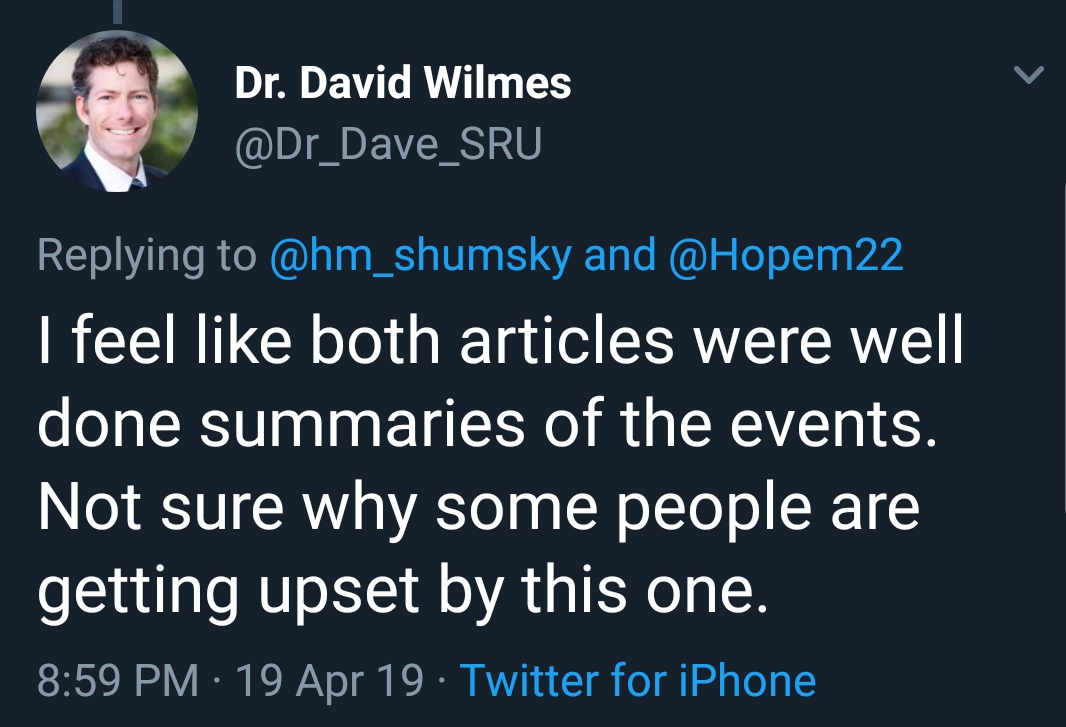Click the word 'people' in the tweet
Viewport: 1066px width, 727px height.
click(x=713, y=509)
